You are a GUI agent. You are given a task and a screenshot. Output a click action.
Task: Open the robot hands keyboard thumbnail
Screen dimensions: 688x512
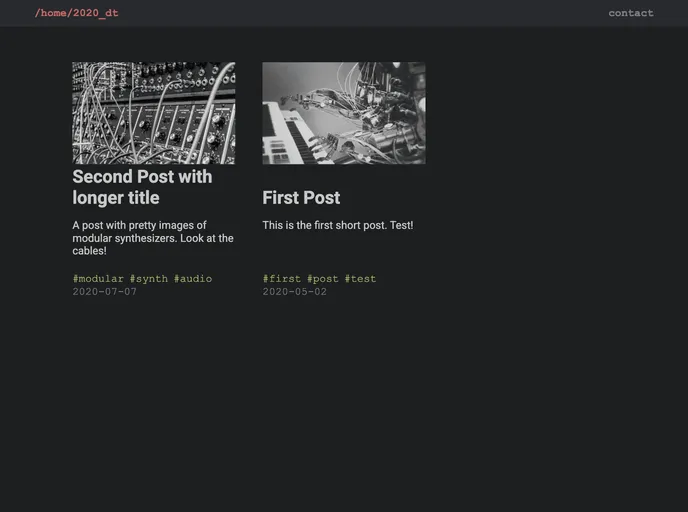(x=344, y=113)
